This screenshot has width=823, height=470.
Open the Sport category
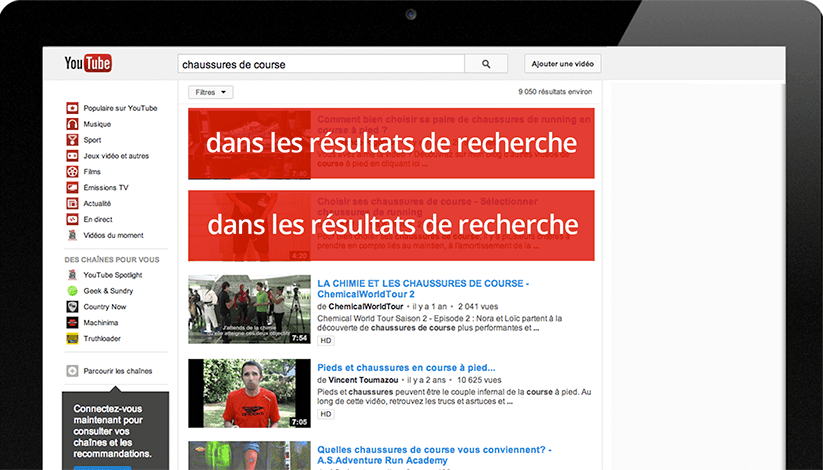(x=92, y=140)
